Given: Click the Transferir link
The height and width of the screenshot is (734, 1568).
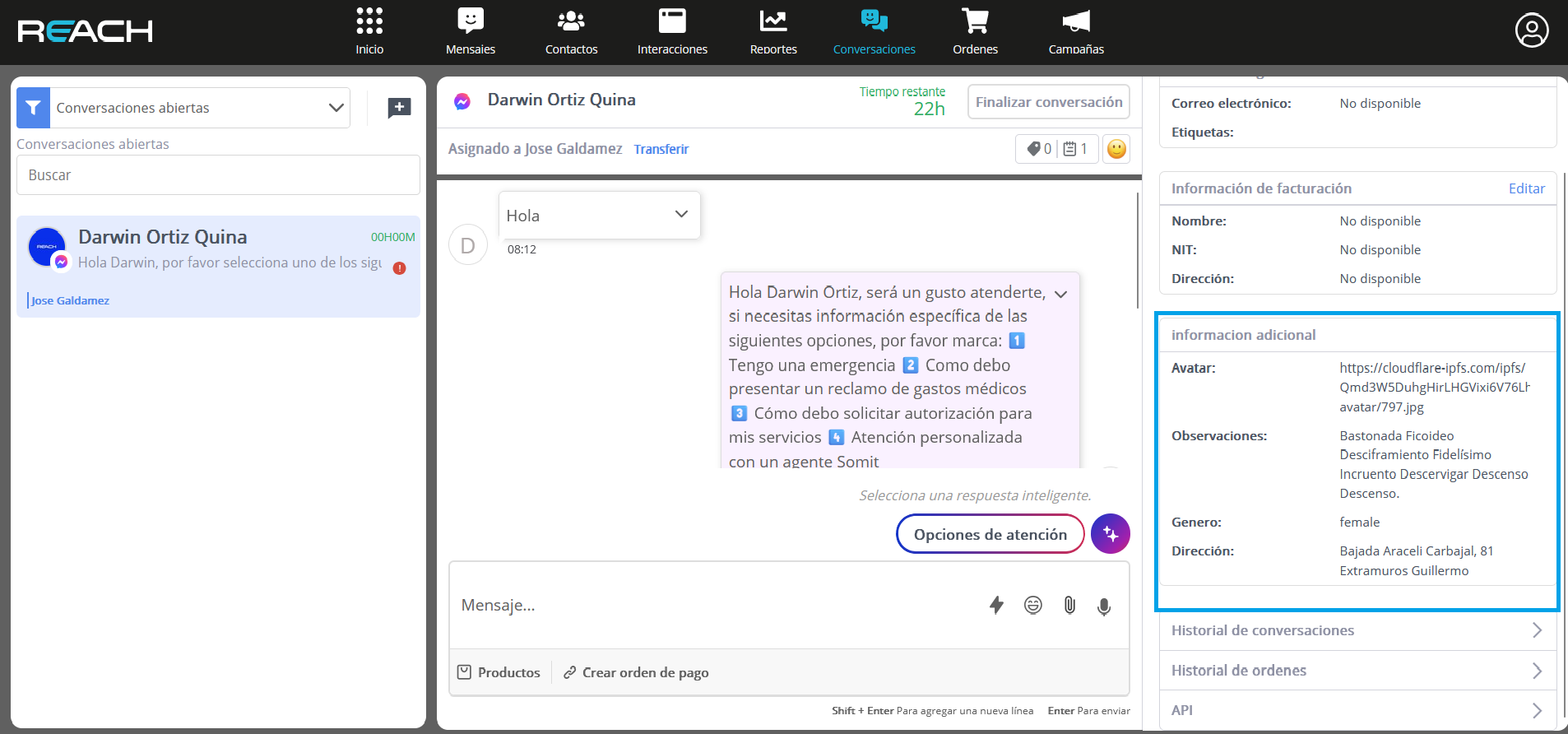Looking at the screenshot, I should 661,149.
